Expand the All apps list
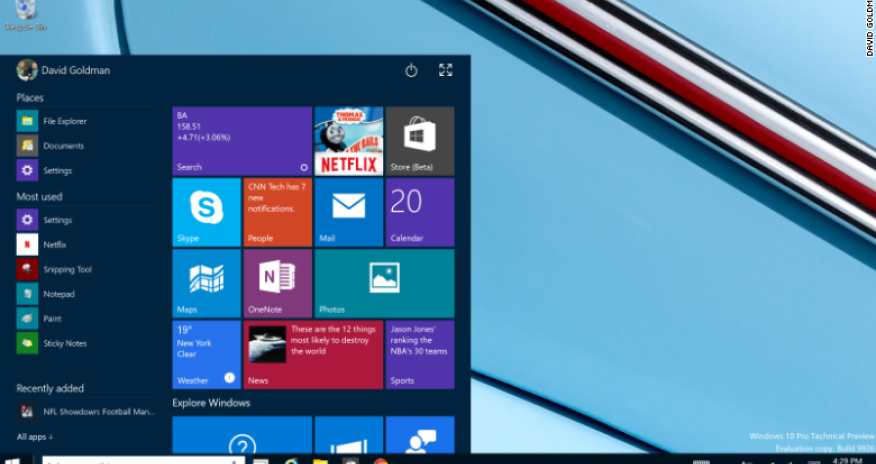Screen dimensions: 876x464 click(x=35, y=437)
